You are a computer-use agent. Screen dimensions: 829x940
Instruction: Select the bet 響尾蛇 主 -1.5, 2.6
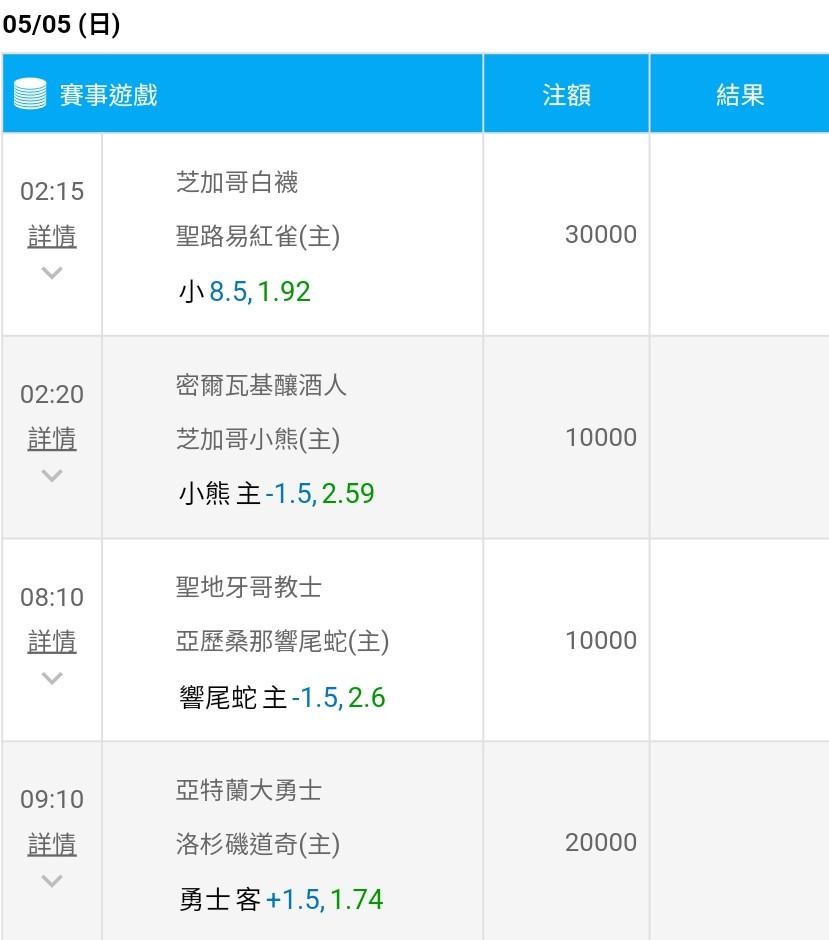(282, 697)
